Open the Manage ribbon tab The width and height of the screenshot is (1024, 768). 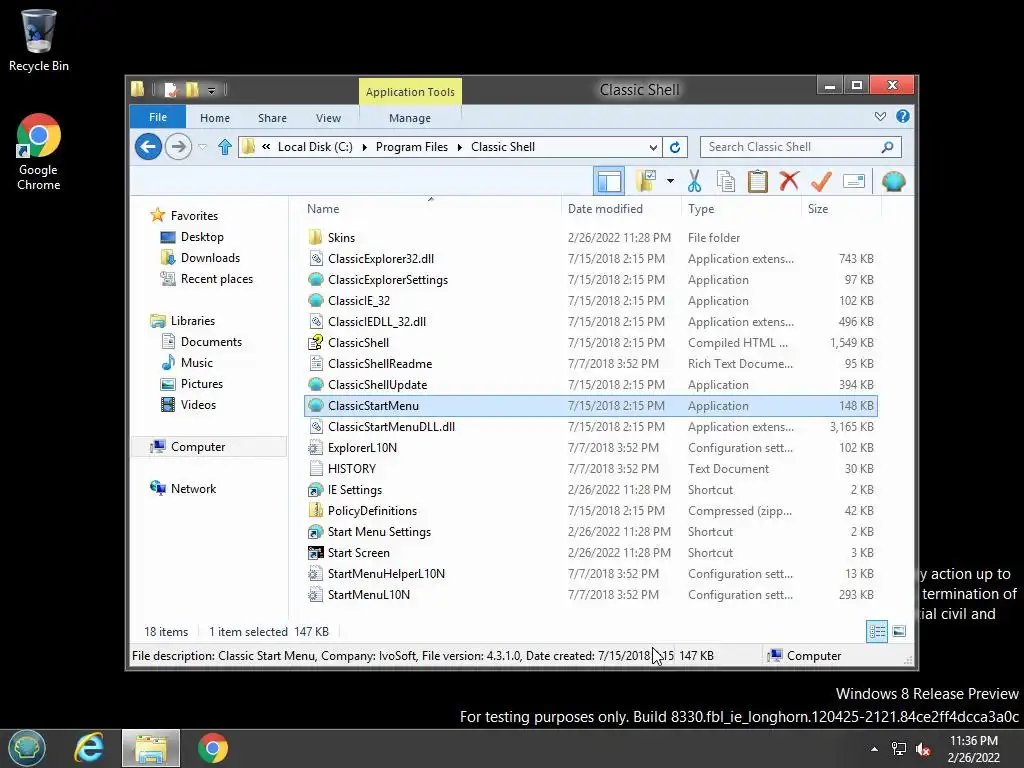(x=409, y=118)
